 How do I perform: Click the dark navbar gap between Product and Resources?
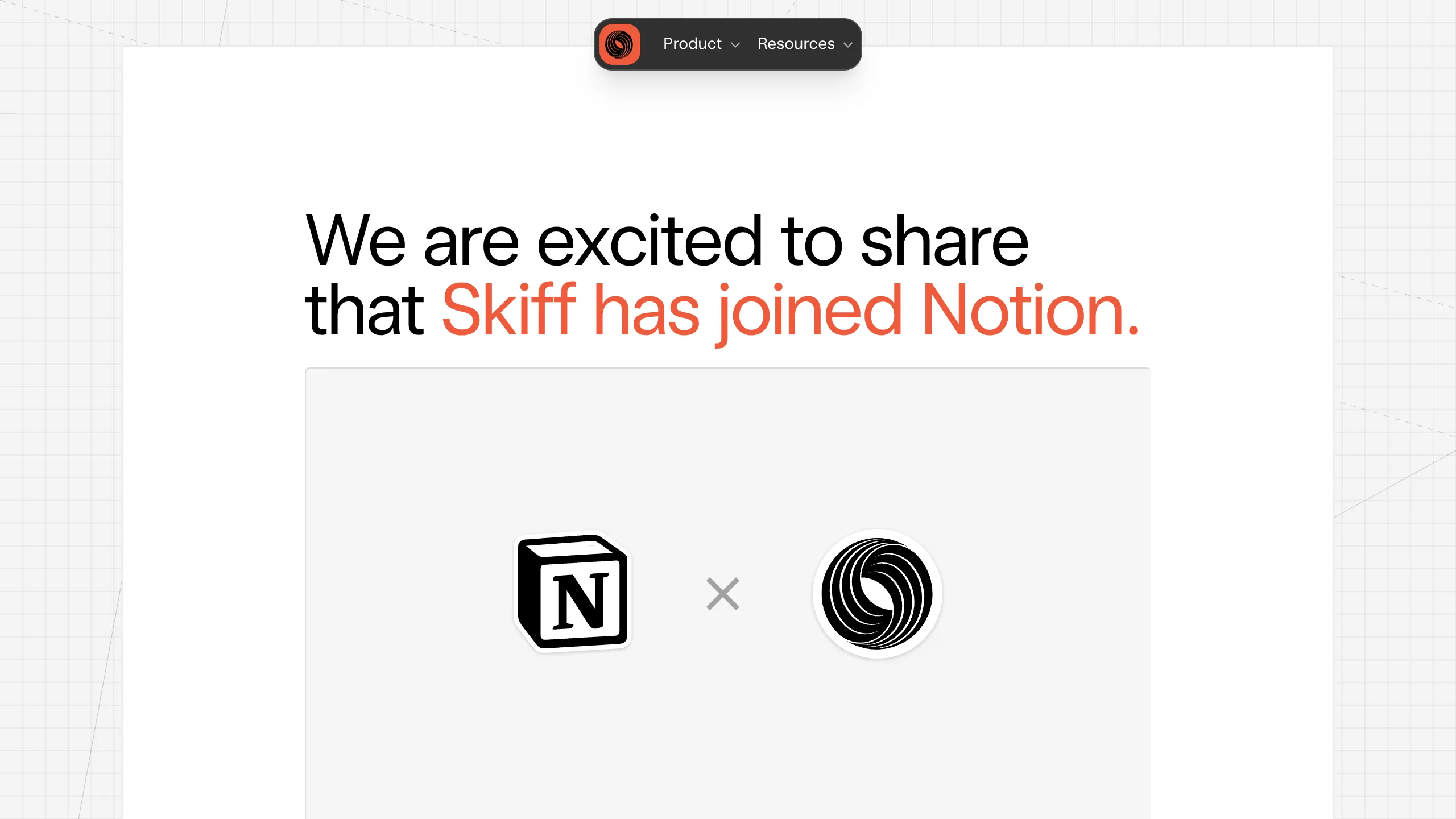[x=749, y=44]
